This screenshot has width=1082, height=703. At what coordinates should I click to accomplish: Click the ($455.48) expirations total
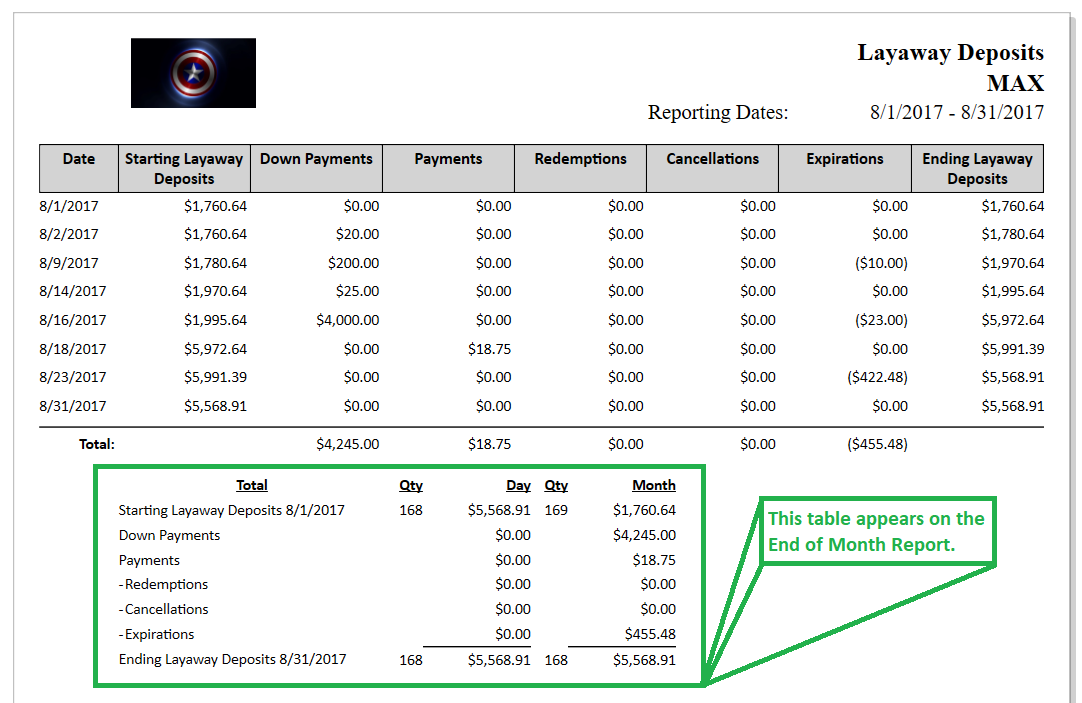tap(877, 444)
